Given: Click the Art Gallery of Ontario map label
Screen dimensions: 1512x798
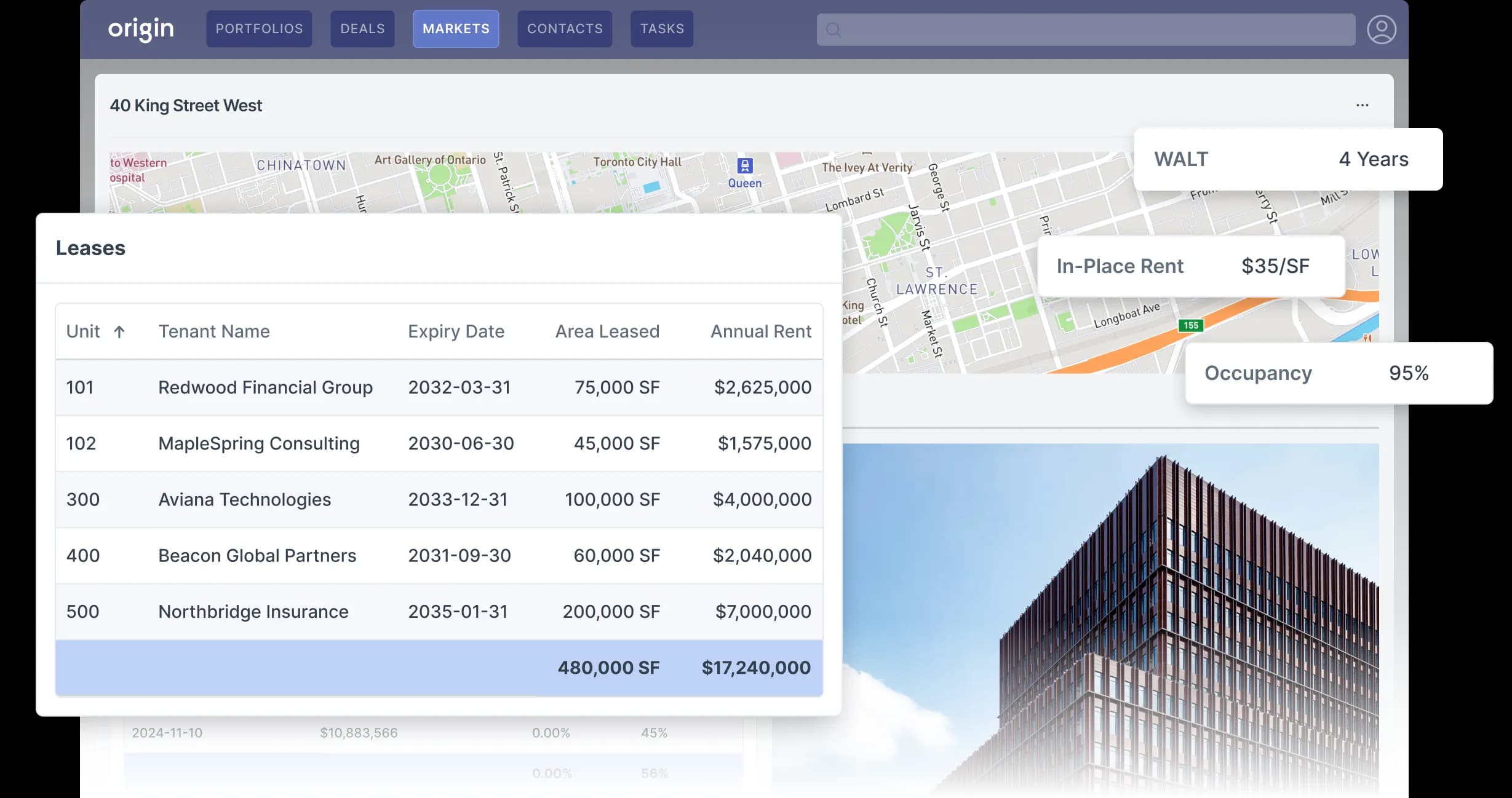Looking at the screenshot, I should (430, 160).
